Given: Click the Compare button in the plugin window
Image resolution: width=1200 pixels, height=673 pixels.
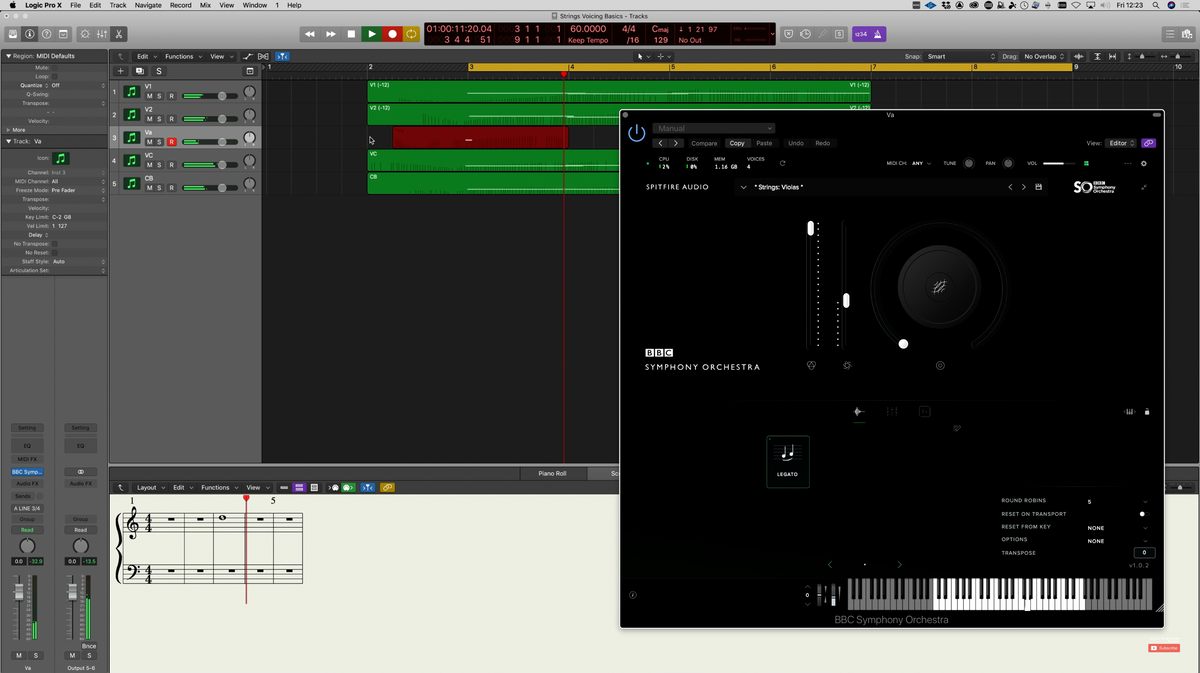Looking at the screenshot, I should point(704,143).
